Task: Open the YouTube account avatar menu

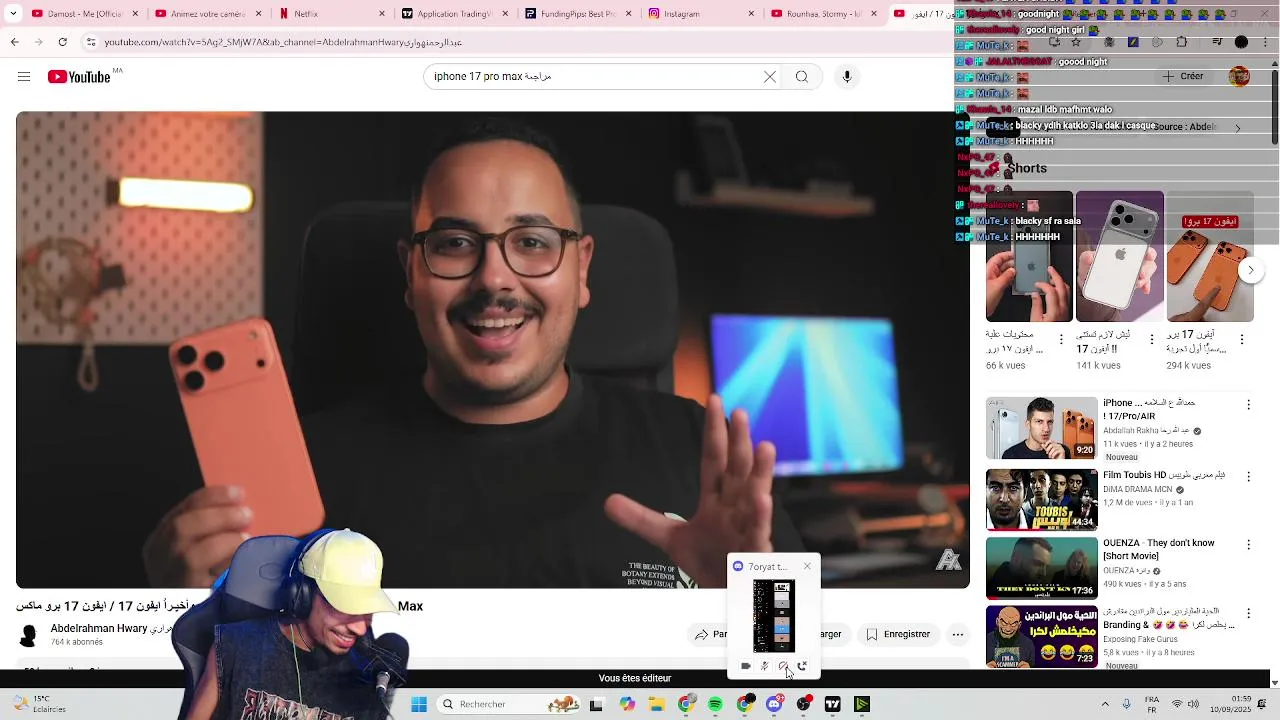Action: [1239, 77]
